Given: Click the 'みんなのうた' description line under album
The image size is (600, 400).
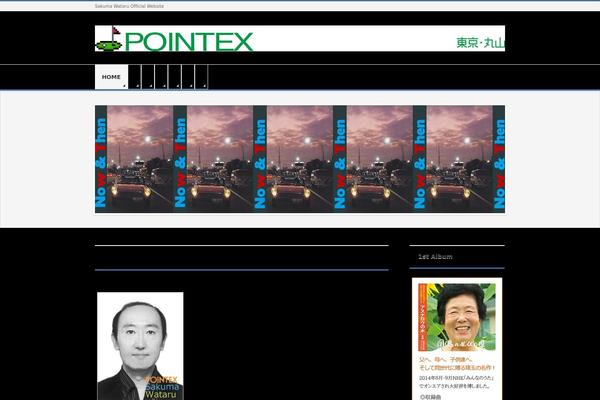Looking at the screenshot, I should click(x=457, y=378).
